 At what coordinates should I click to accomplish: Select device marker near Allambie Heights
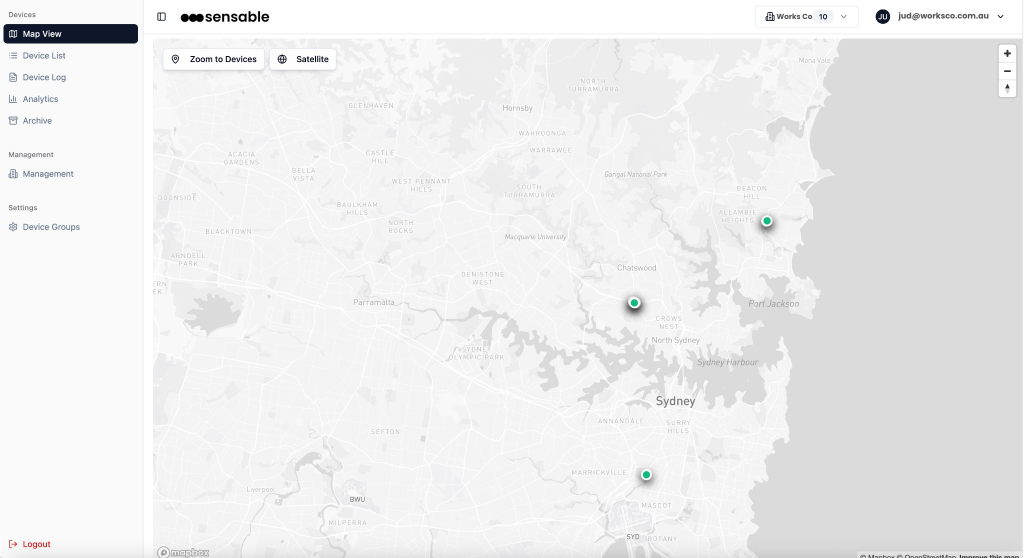(767, 221)
